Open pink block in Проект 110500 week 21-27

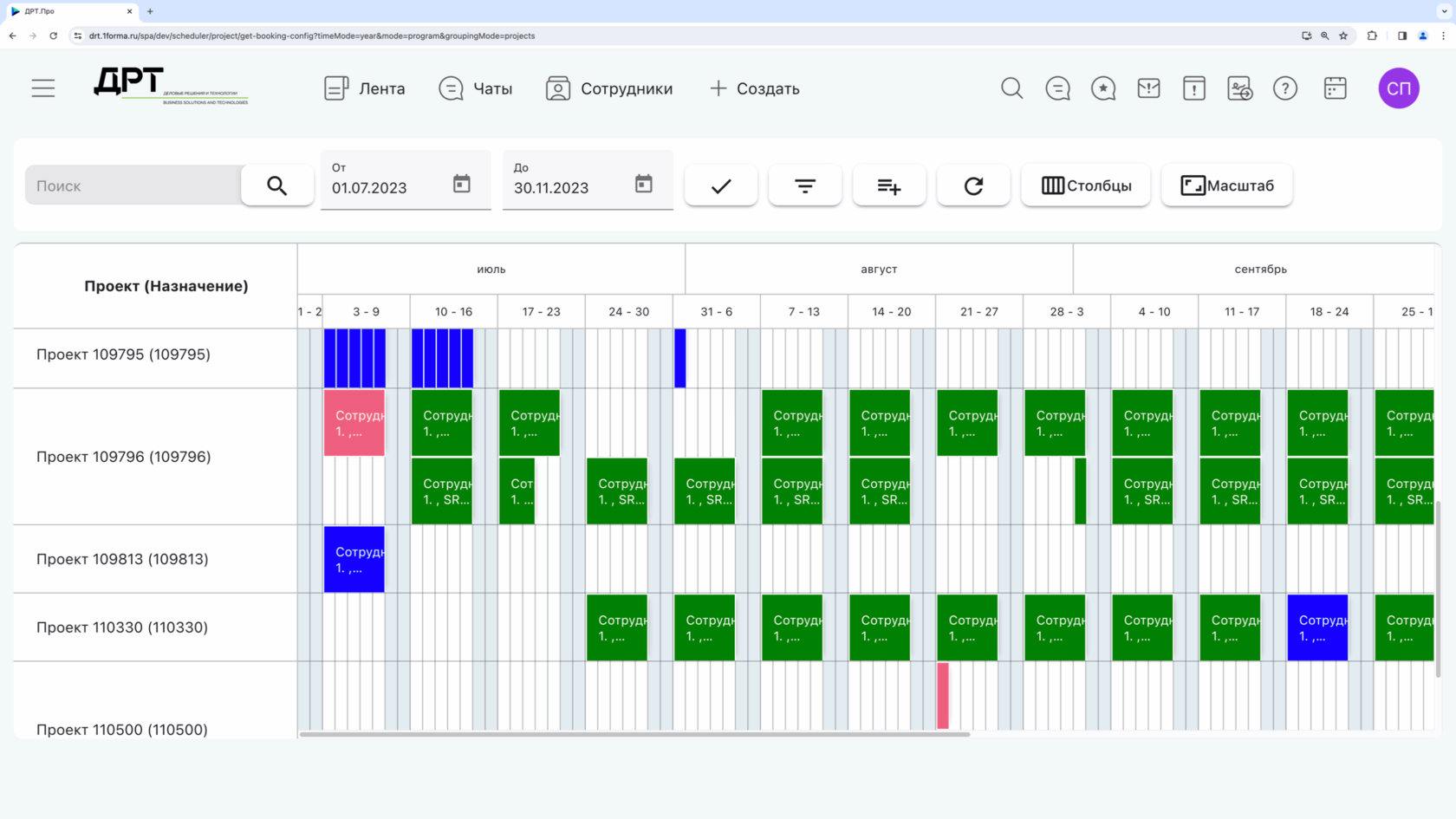(943, 696)
